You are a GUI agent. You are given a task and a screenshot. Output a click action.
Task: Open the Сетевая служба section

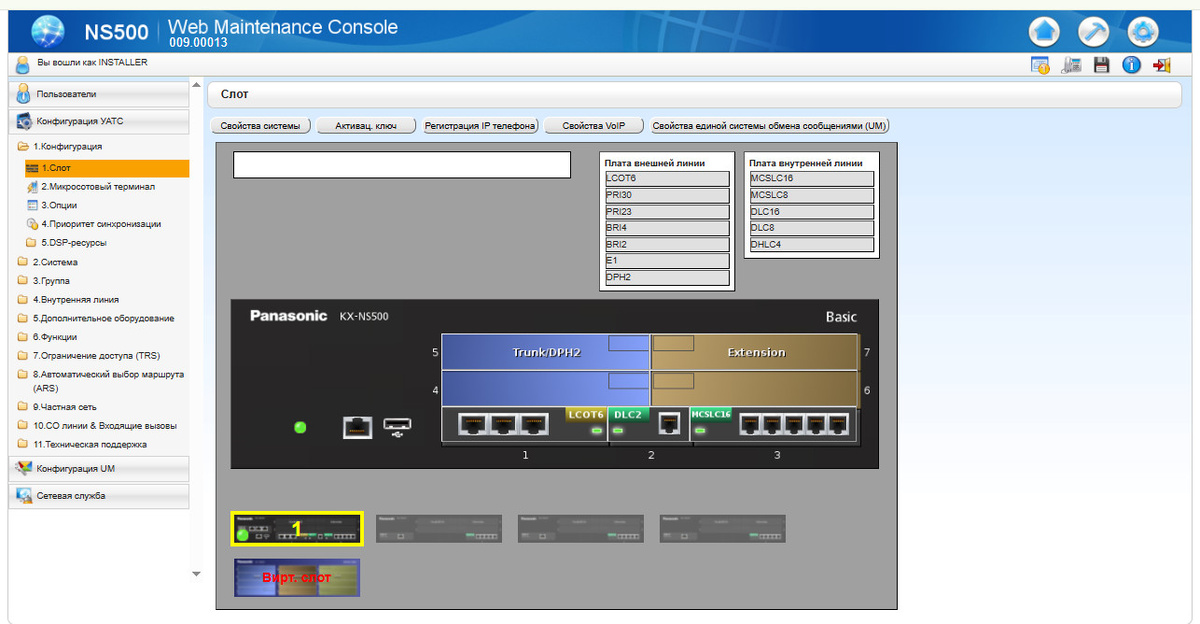click(99, 496)
